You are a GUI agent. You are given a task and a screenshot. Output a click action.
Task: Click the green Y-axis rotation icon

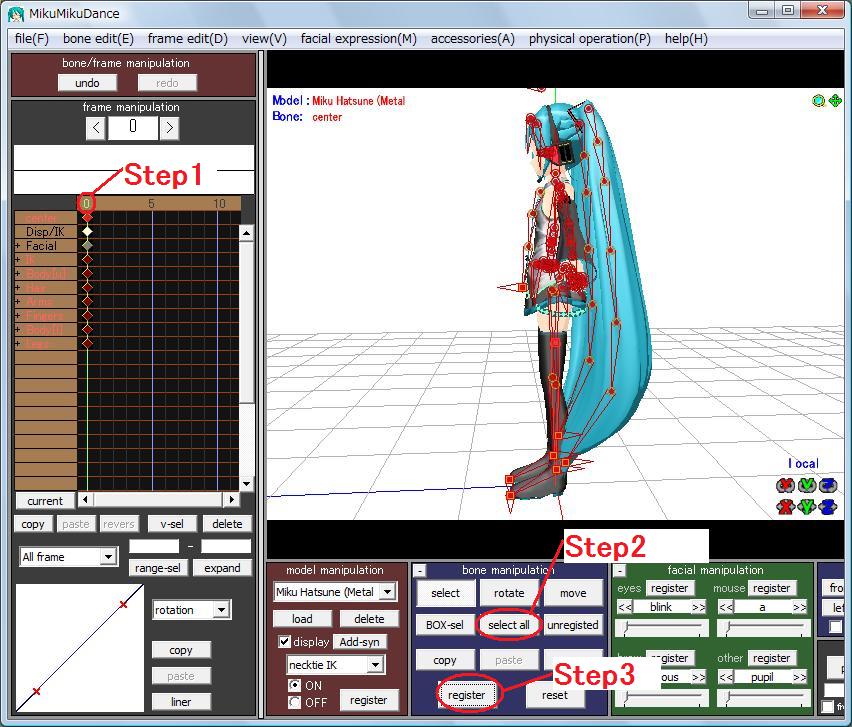coord(807,485)
